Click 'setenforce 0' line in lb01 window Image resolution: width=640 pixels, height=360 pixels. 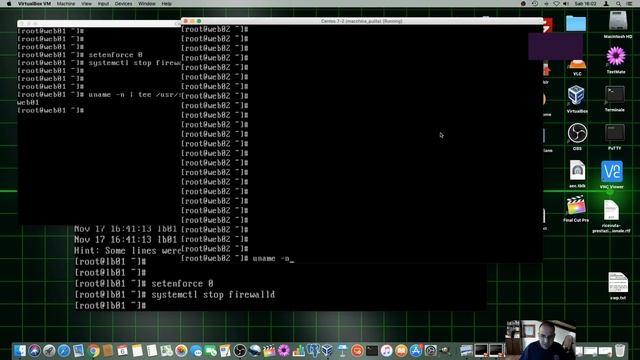click(x=144, y=283)
